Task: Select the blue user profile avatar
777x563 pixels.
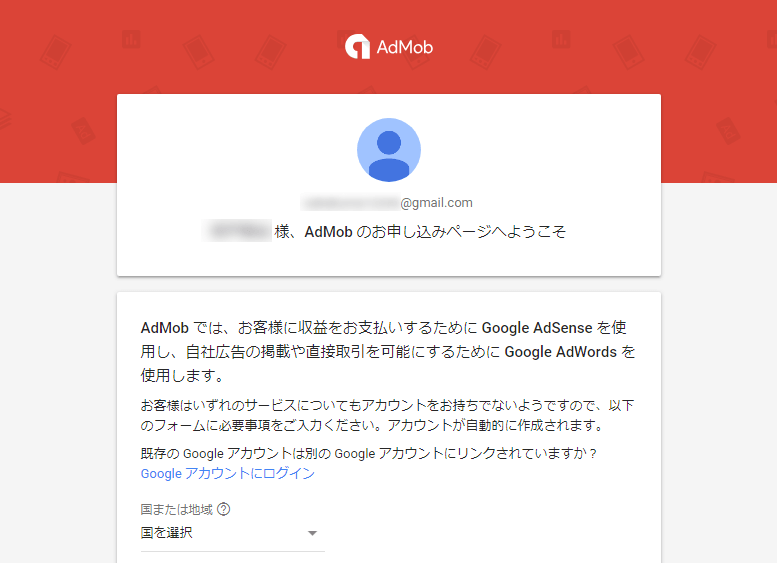Action: [x=389, y=150]
